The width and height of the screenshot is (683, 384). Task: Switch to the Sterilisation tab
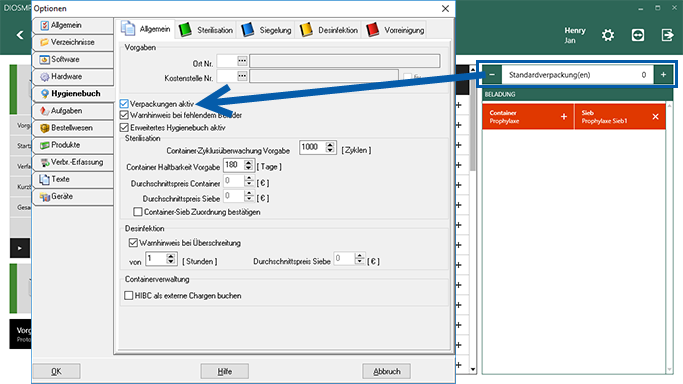pos(206,30)
